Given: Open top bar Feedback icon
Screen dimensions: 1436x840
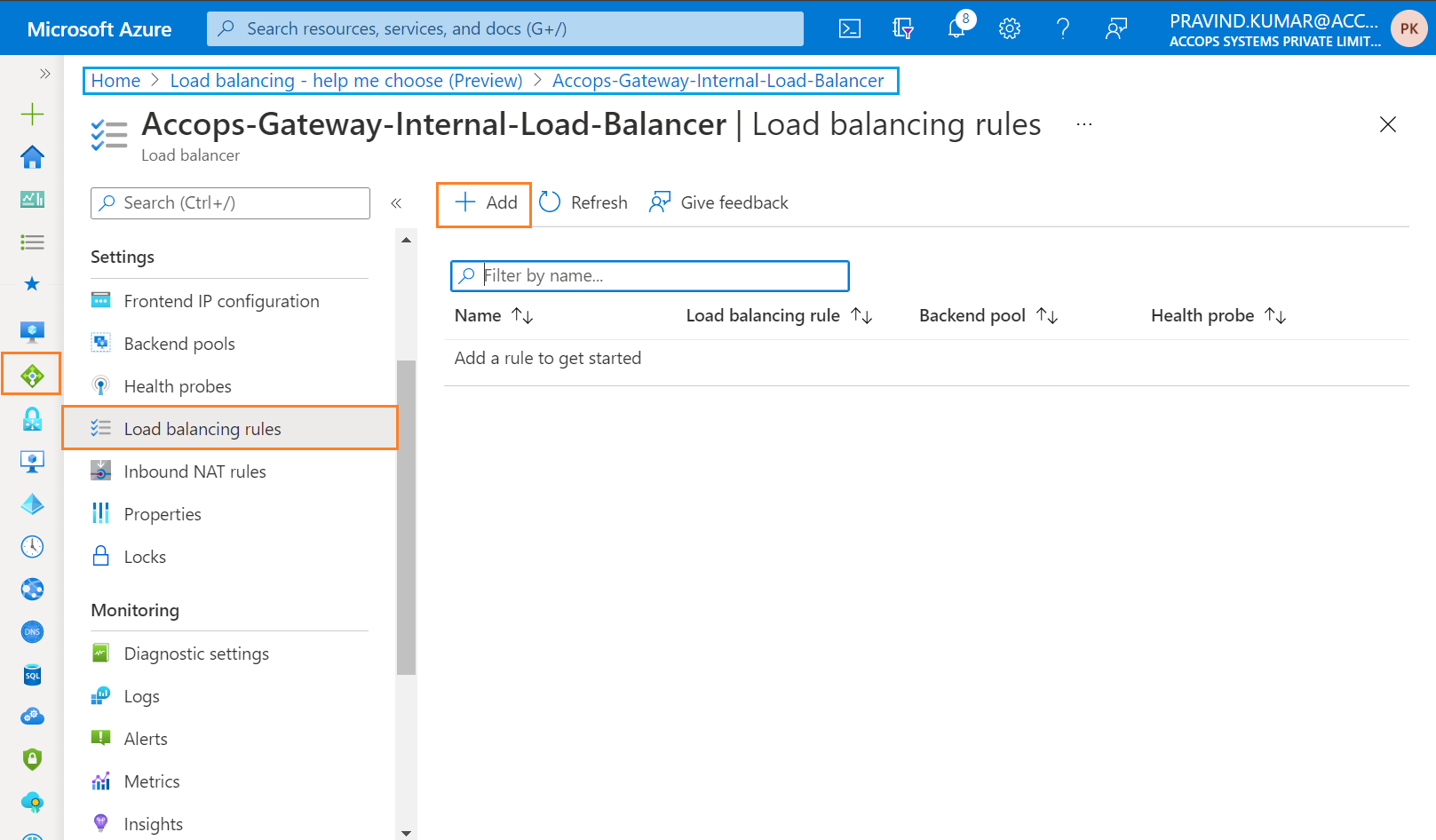Looking at the screenshot, I should coord(1116,28).
